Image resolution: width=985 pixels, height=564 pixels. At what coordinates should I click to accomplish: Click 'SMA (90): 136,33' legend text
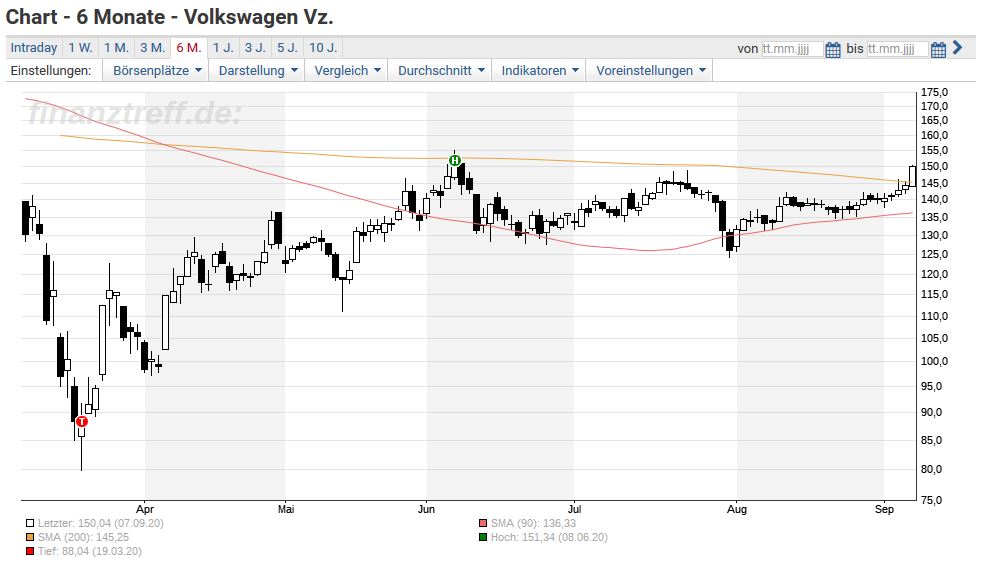point(533,523)
